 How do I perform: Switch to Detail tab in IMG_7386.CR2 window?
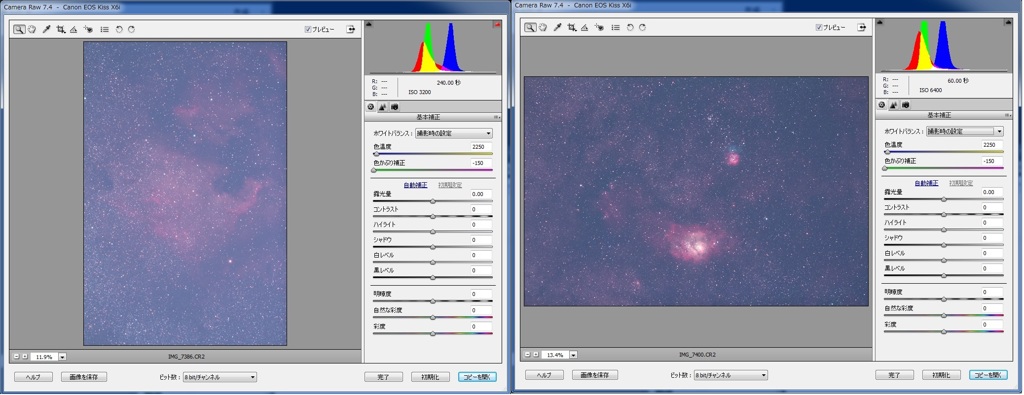(x=383, y=106)
